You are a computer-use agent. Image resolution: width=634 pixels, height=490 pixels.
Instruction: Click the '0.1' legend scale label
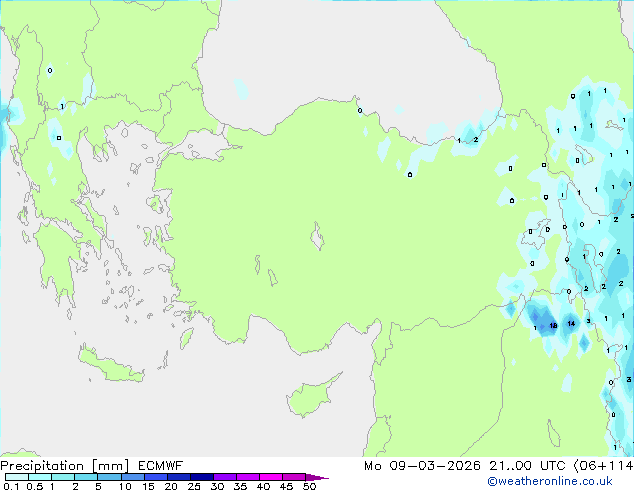click(11, 486)
